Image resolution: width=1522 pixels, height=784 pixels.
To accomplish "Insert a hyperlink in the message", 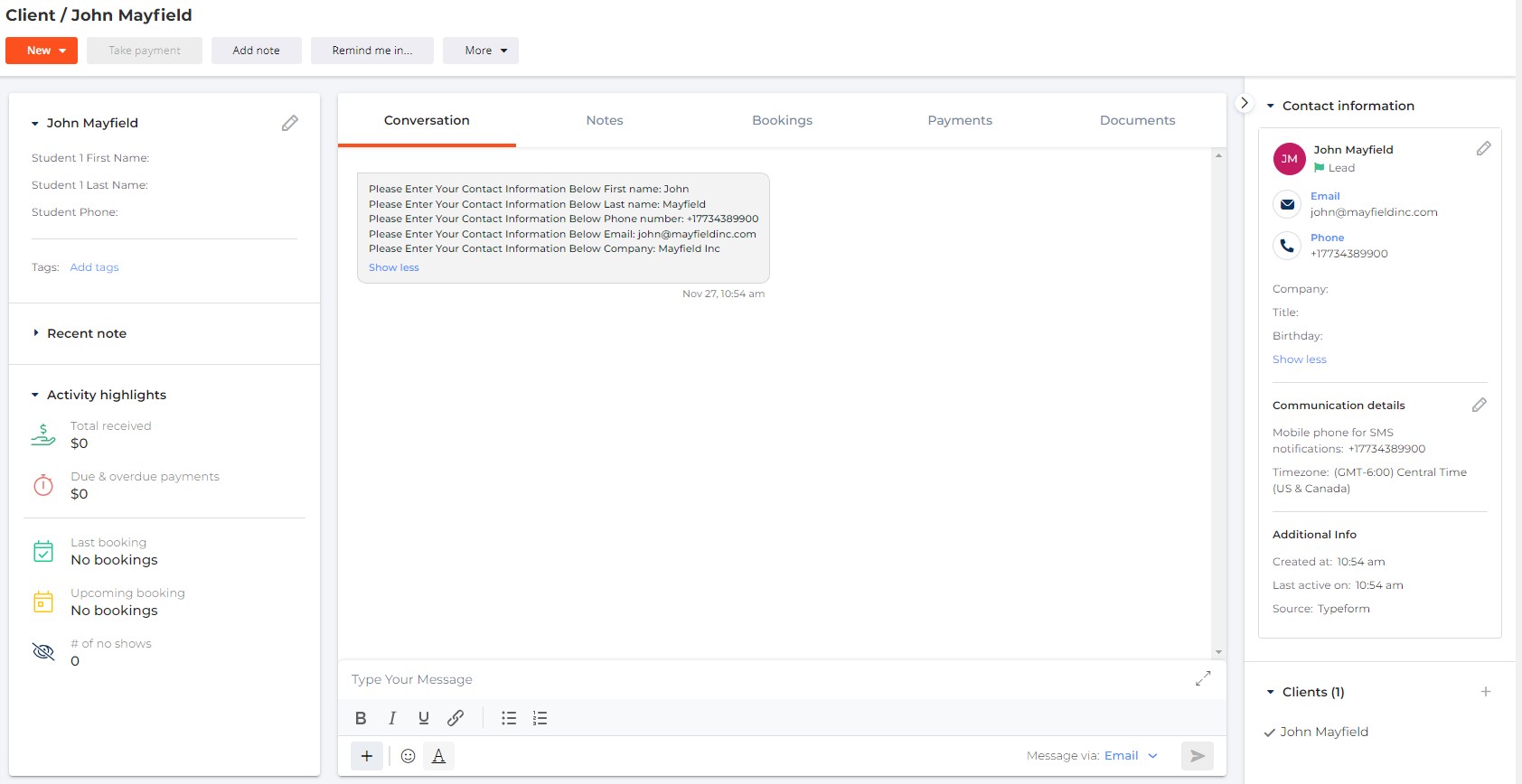I will point(456,718).
